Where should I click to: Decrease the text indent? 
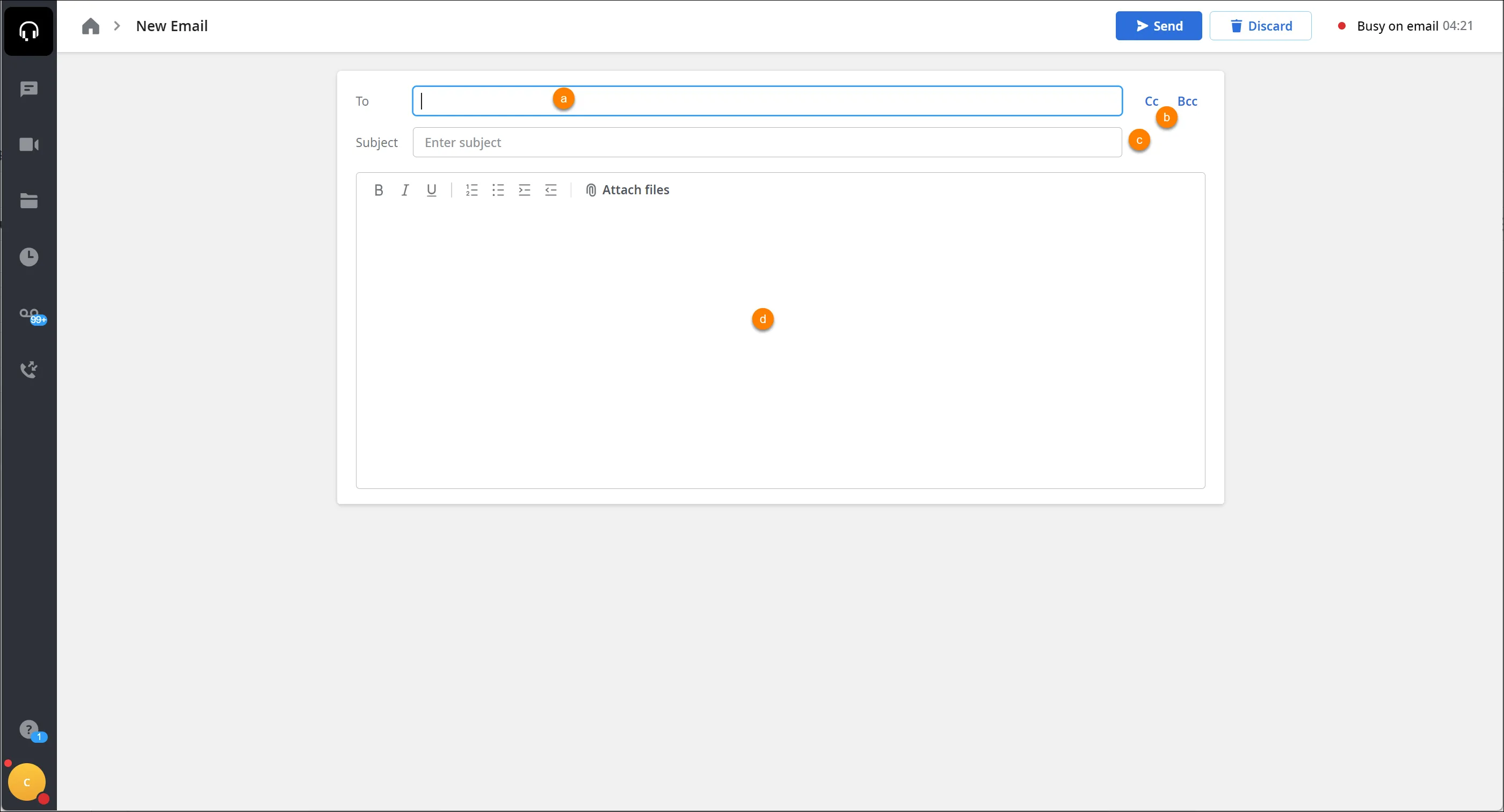550,191
